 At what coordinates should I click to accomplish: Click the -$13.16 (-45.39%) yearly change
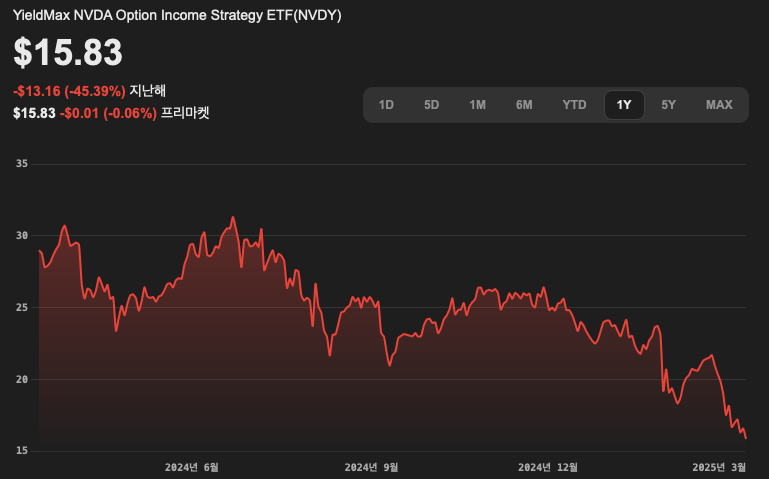point(69,91)
